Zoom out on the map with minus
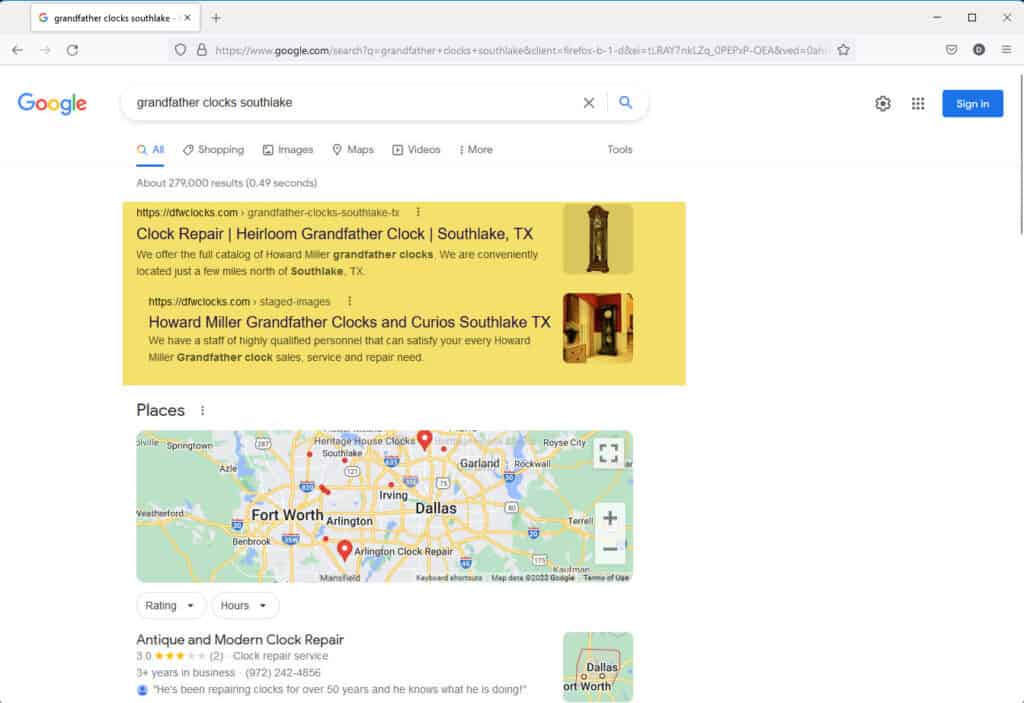 pos(610,549)
